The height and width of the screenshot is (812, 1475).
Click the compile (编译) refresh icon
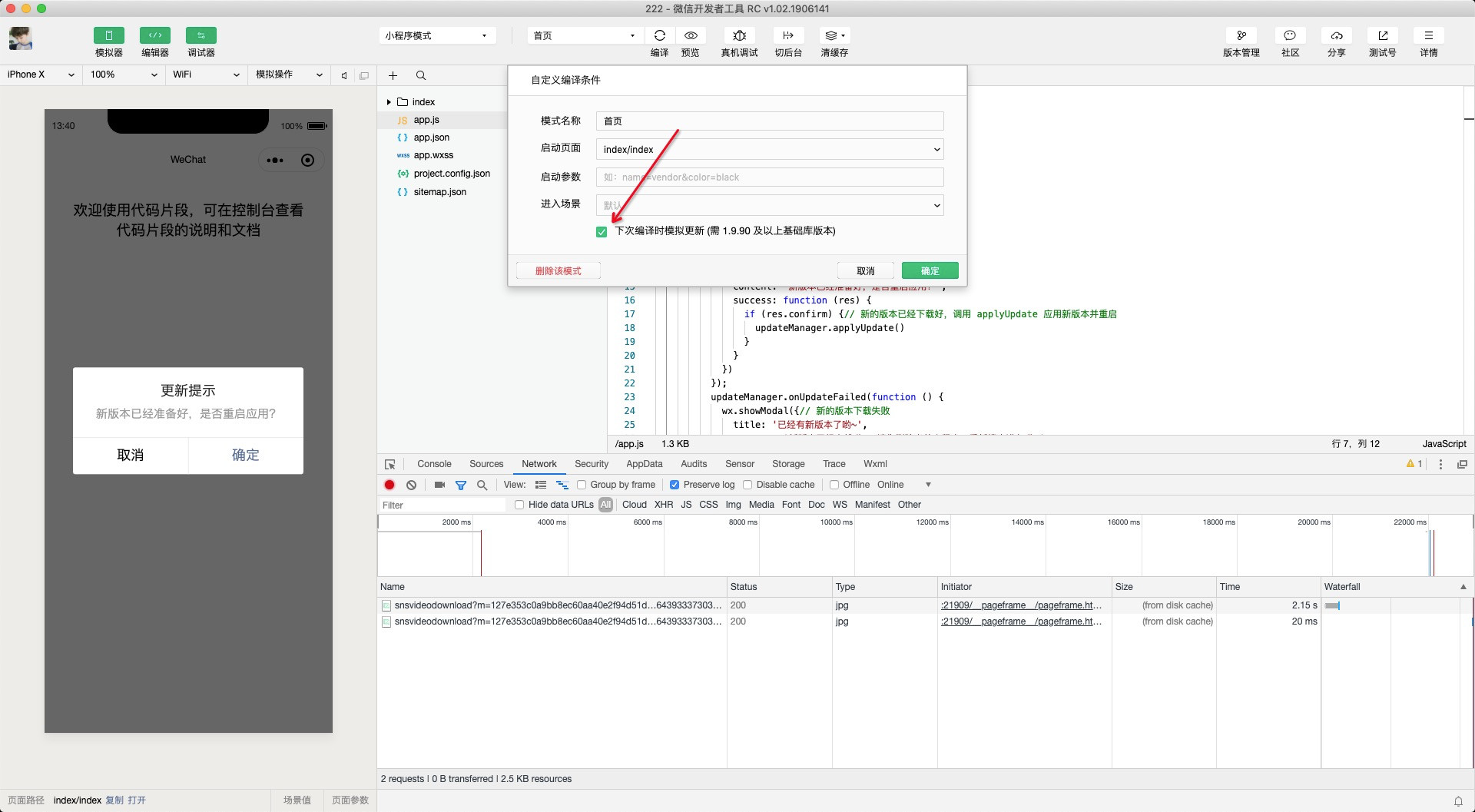coord(659,35)
